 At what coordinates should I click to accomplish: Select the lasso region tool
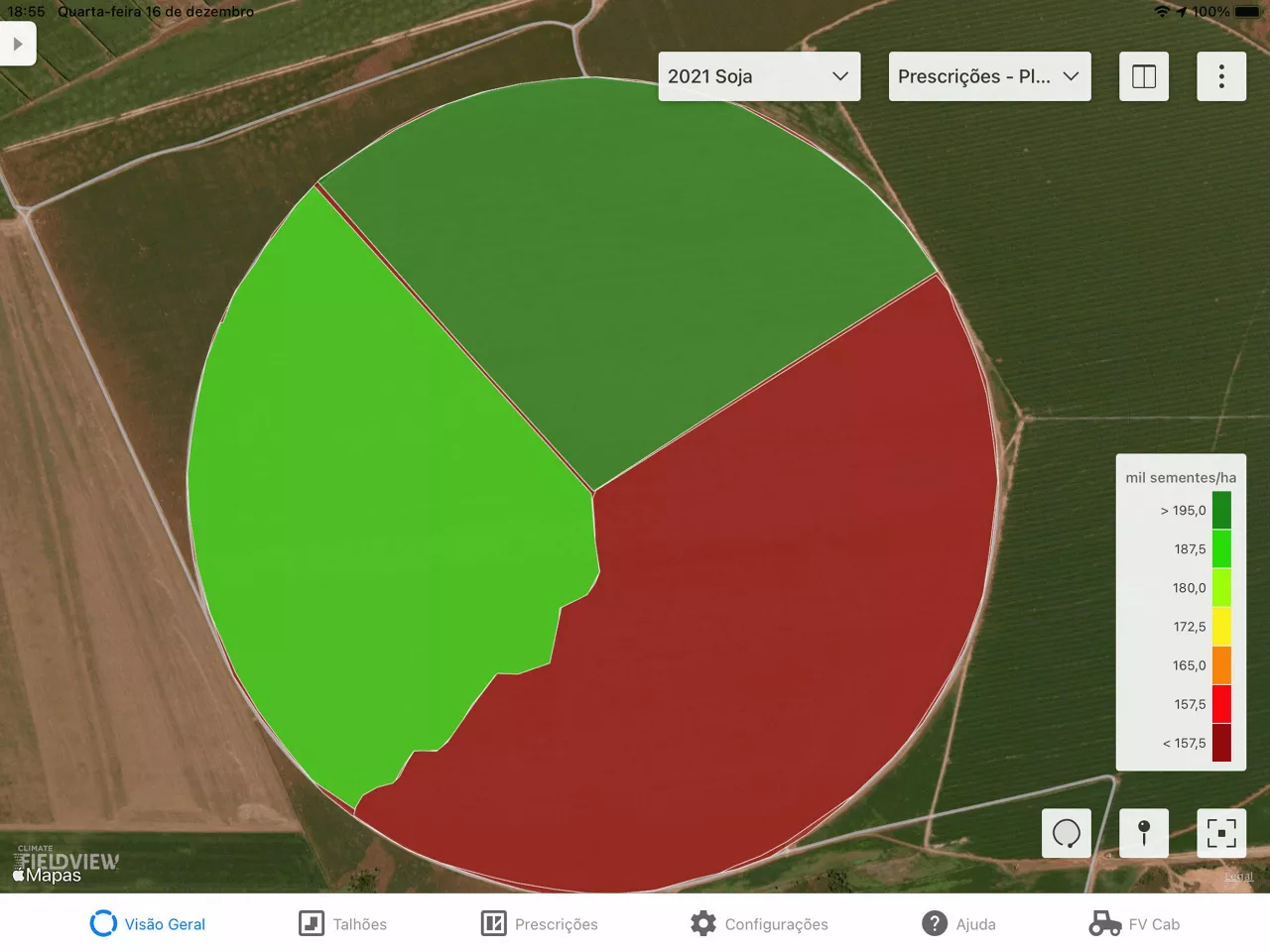[x=1067, y=833]
